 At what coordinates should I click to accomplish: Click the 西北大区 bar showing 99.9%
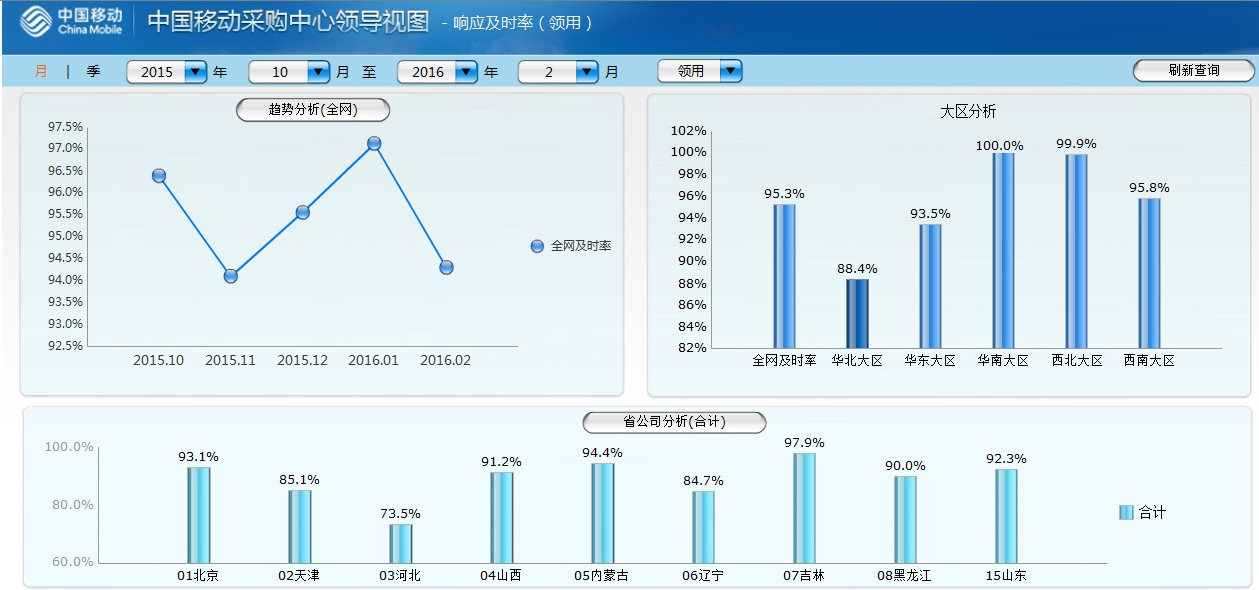(1076, 250)
